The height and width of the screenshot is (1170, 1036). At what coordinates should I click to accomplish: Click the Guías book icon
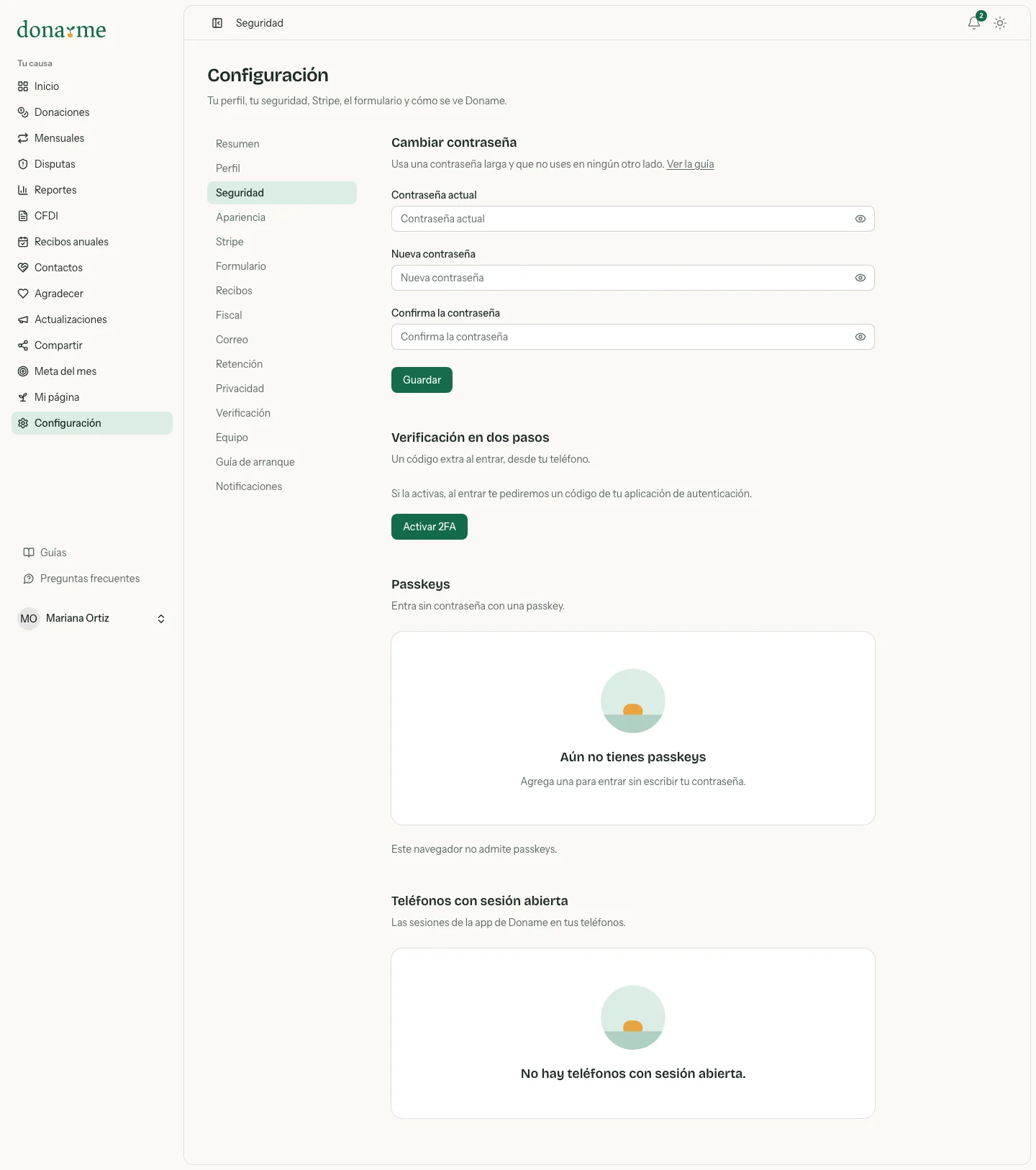(x=29, y=553)
